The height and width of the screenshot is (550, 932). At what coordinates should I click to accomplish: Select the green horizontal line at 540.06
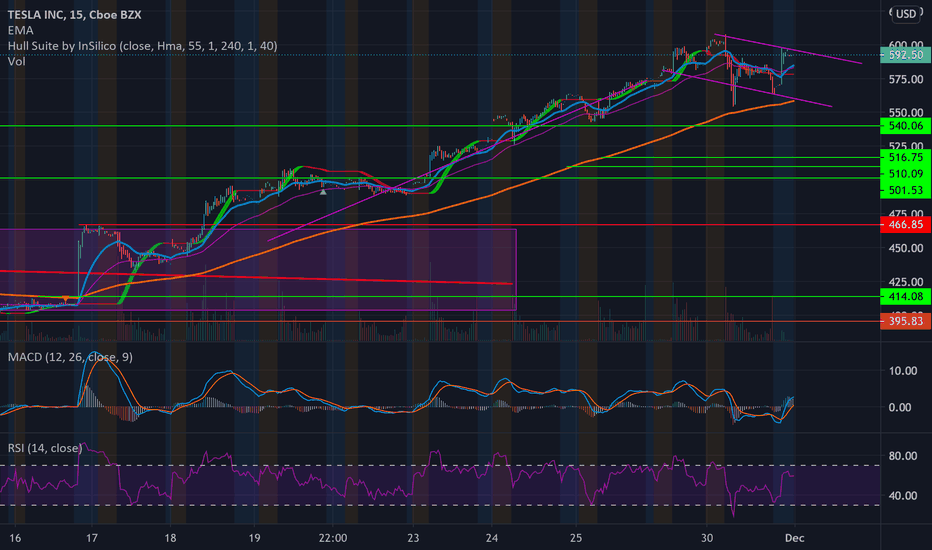point(440,126)
